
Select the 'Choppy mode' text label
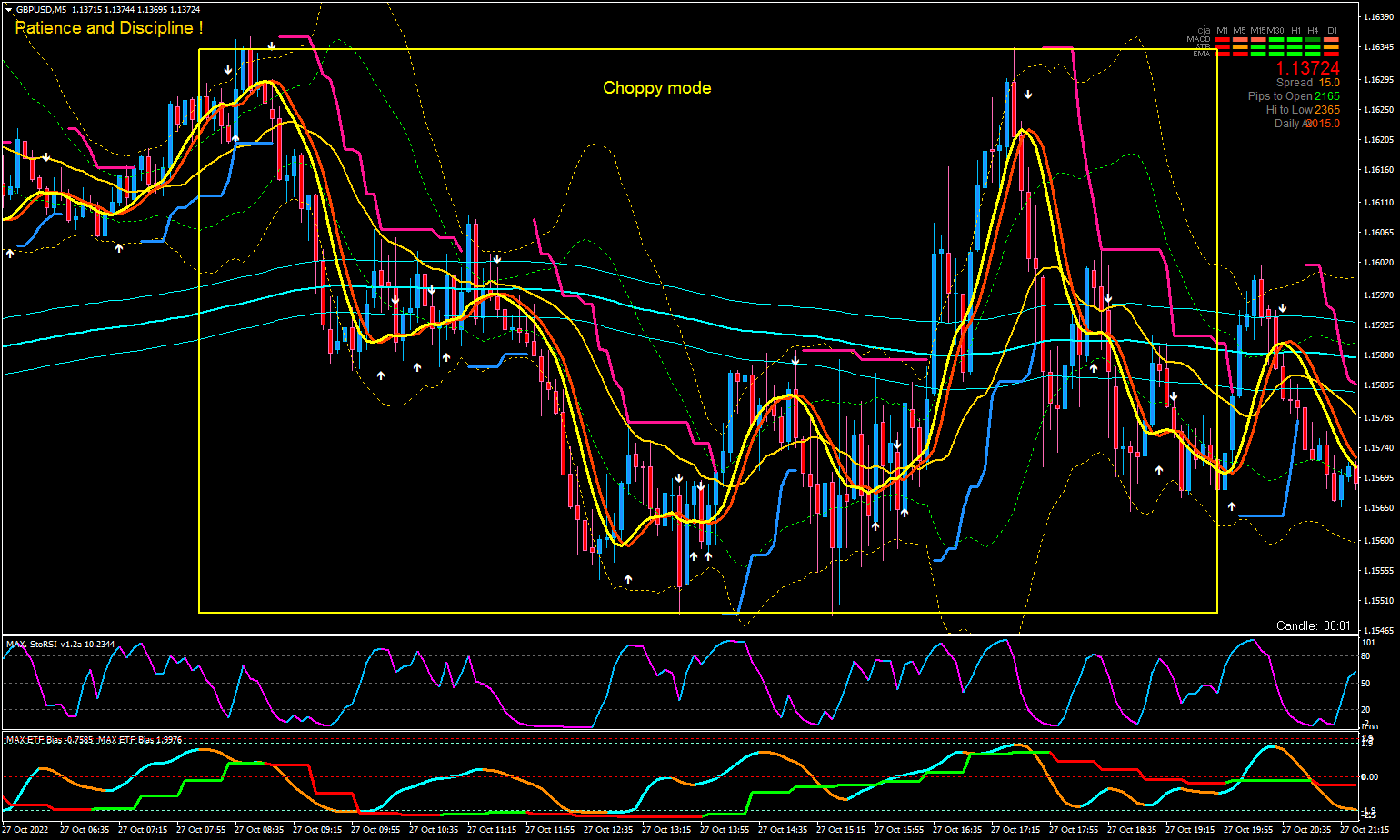point(656,88)
